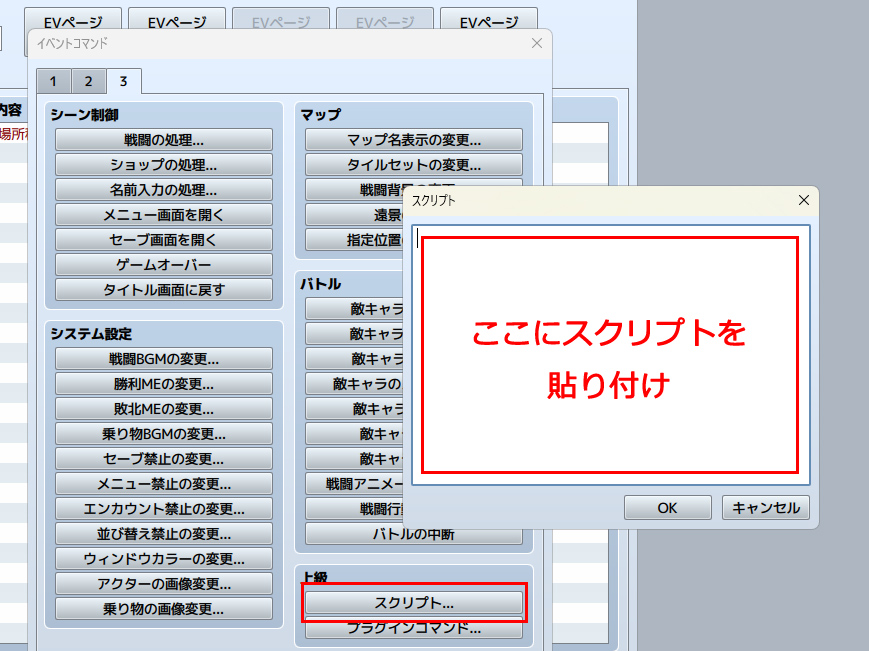
Task: Click キャンセル in the script dialog
Action: pyautogui.click(x=766, y=507)
